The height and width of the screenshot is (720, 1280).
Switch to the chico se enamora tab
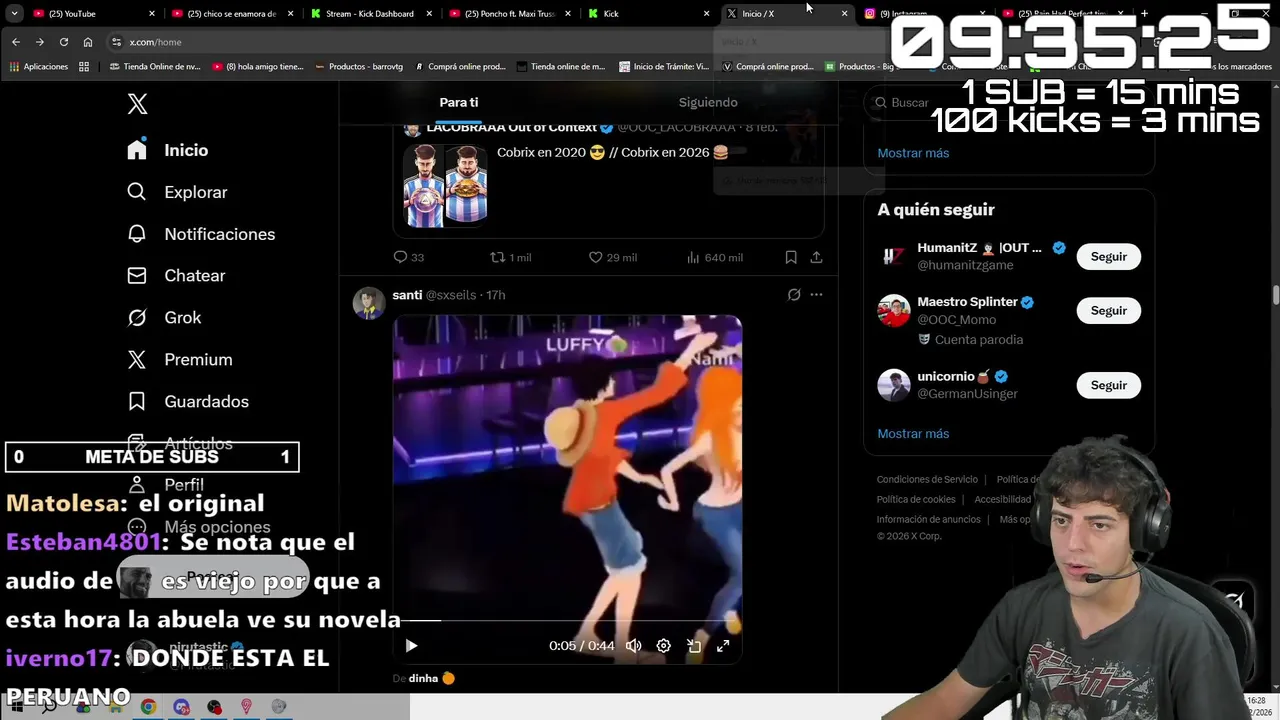click(x=231, y=13)
